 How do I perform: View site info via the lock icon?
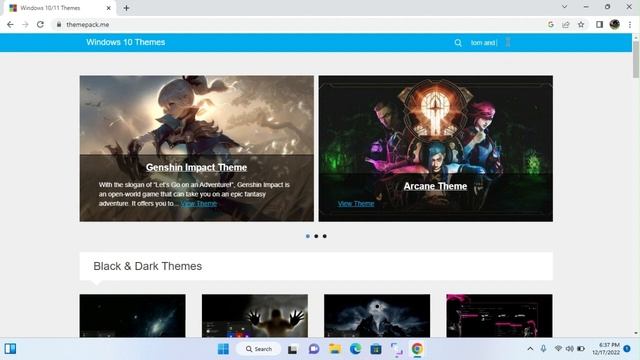59,24
